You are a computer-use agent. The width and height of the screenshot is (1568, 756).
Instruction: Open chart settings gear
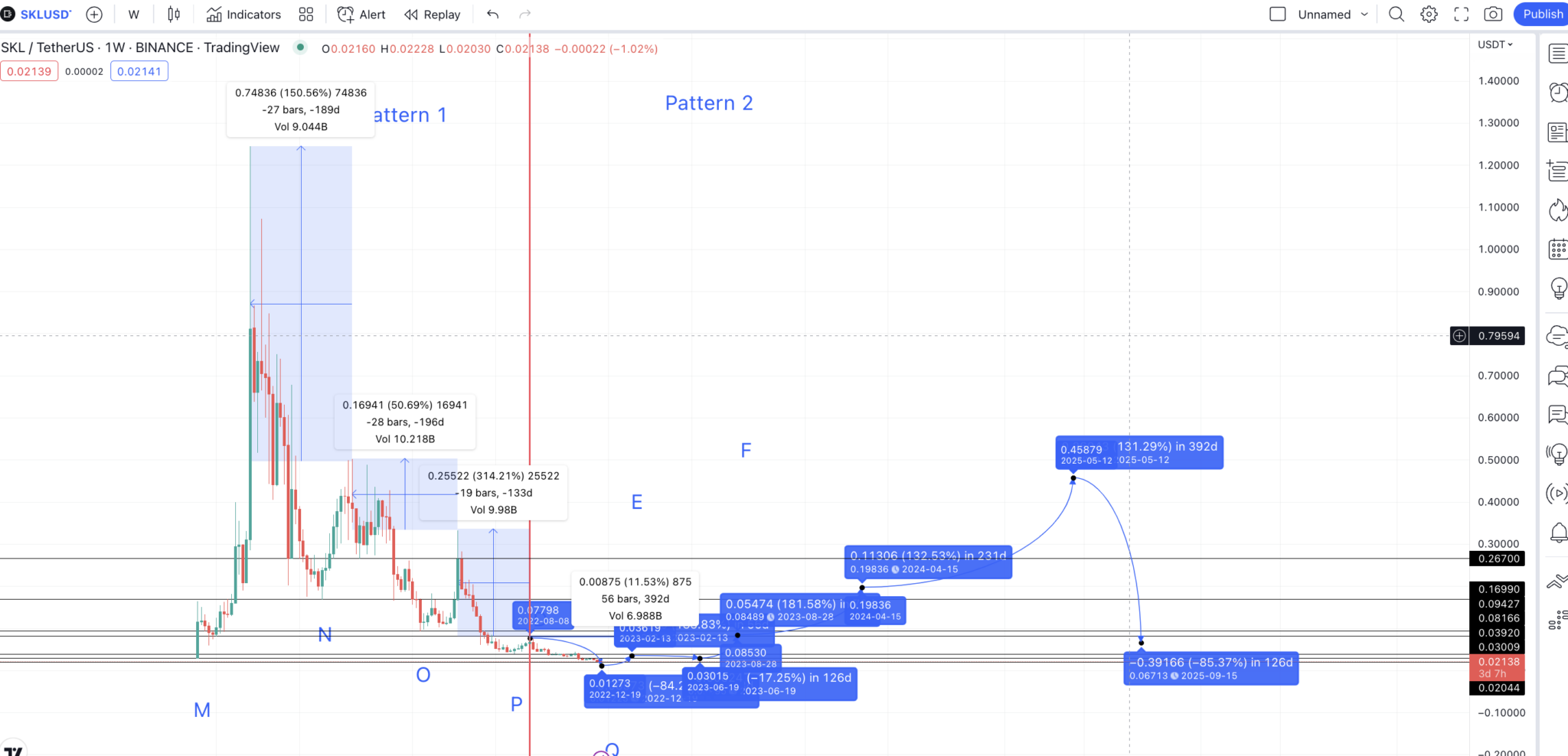pyautogui.click(x=1429, y=14)
